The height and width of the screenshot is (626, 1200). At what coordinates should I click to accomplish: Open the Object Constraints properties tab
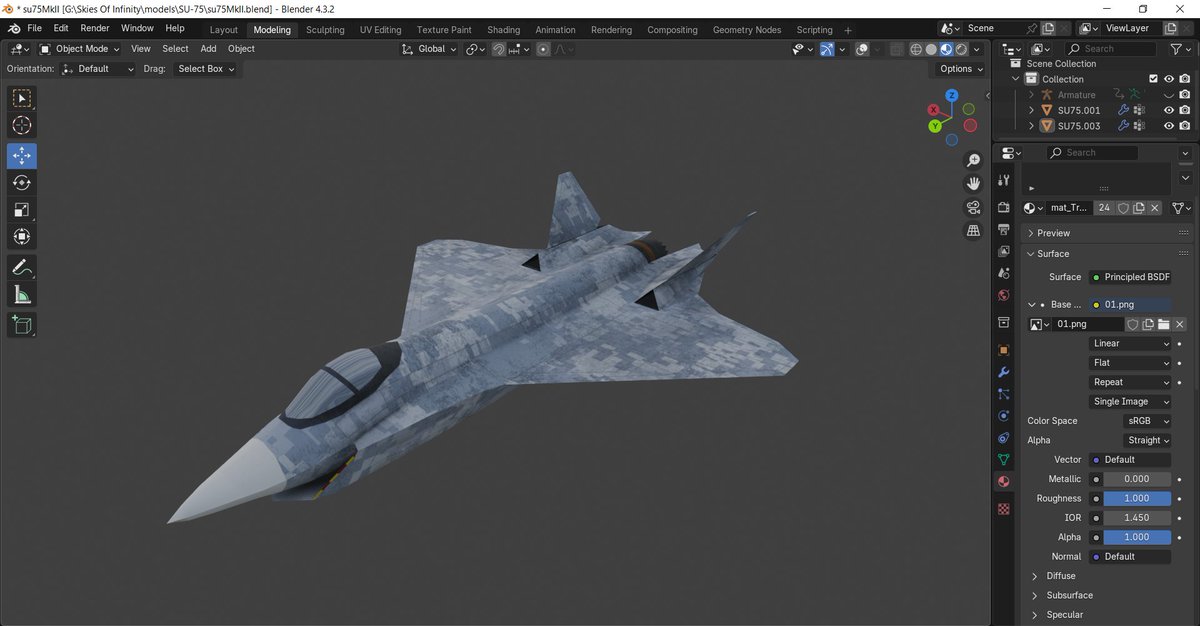tap(1004, 438)
